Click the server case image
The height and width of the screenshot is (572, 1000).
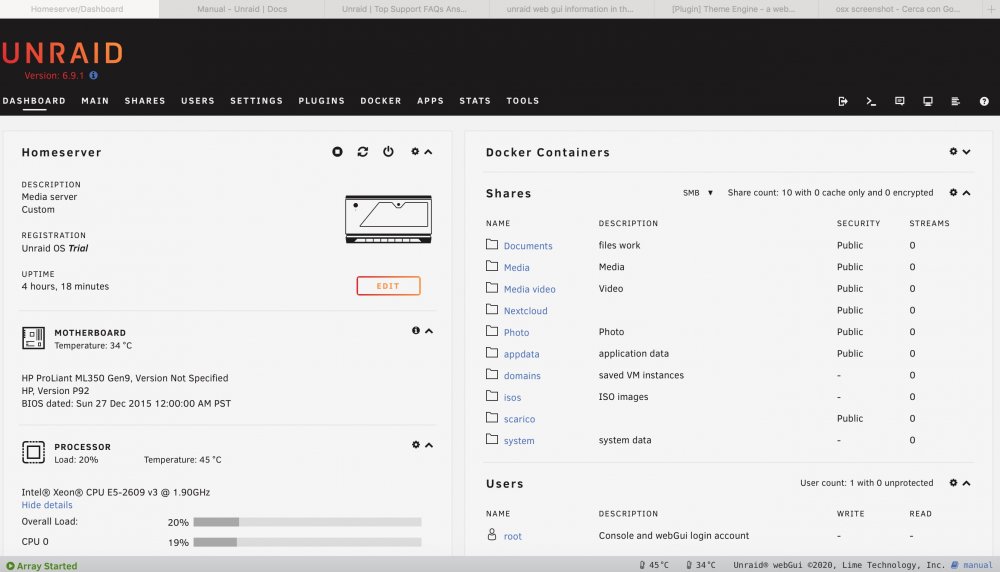(388, 219)
